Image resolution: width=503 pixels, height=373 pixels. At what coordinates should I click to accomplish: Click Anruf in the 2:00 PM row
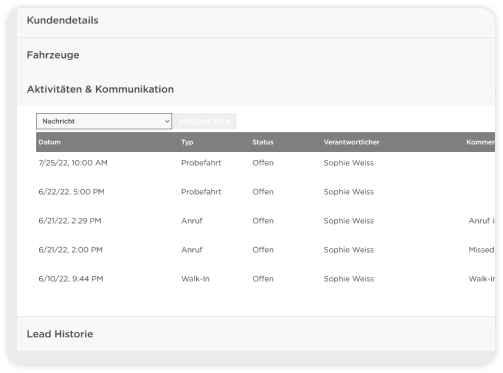[192, 250]
